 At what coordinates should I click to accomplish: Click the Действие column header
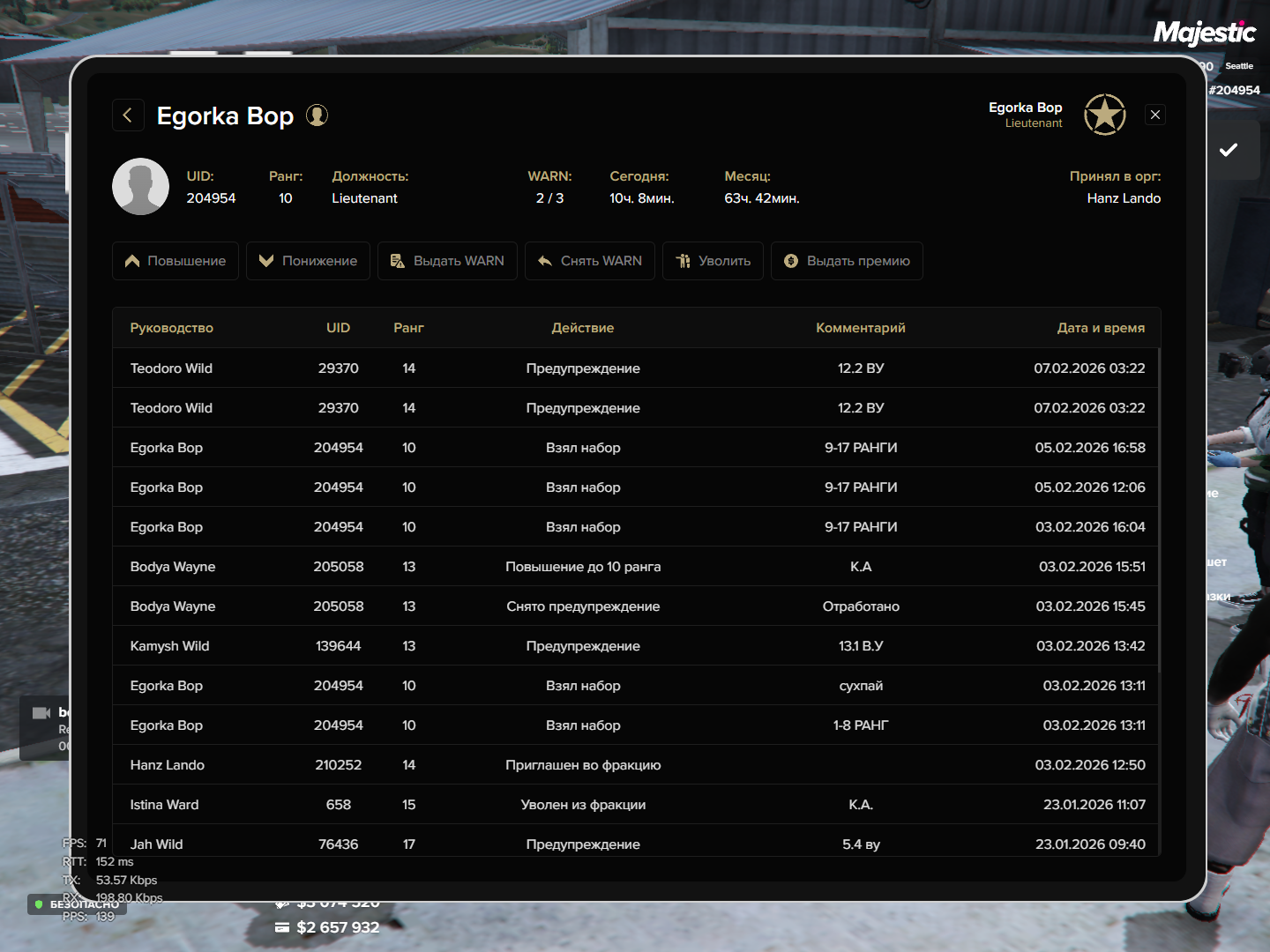pyautogui.click(x=582, y=328)
